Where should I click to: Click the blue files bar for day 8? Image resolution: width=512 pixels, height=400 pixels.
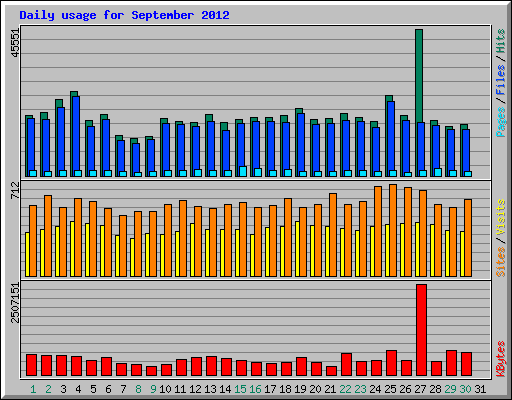click(136, 157)
